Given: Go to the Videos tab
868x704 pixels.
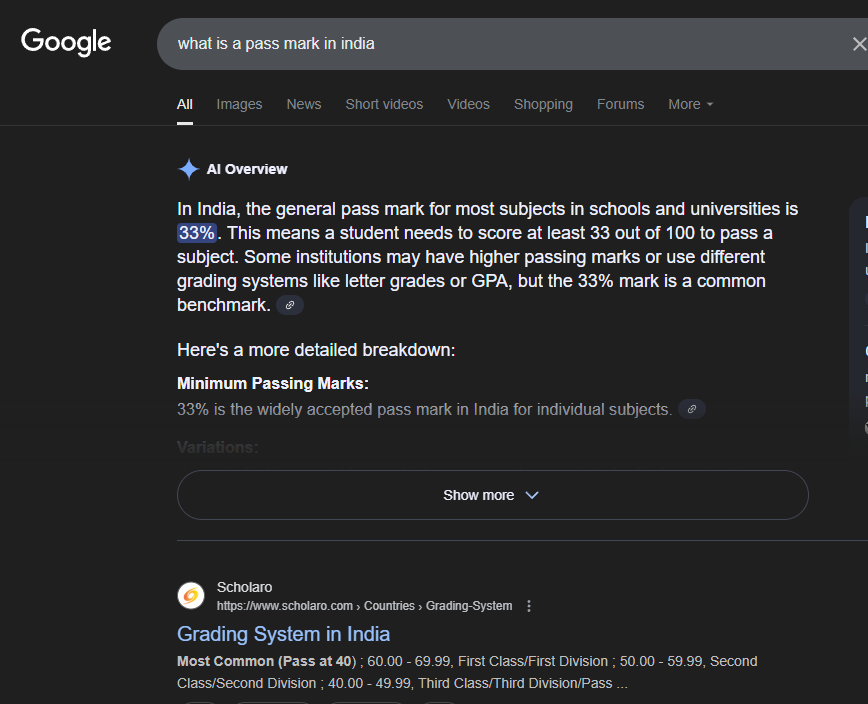Looking at the screenshot, I should (468, 104).
